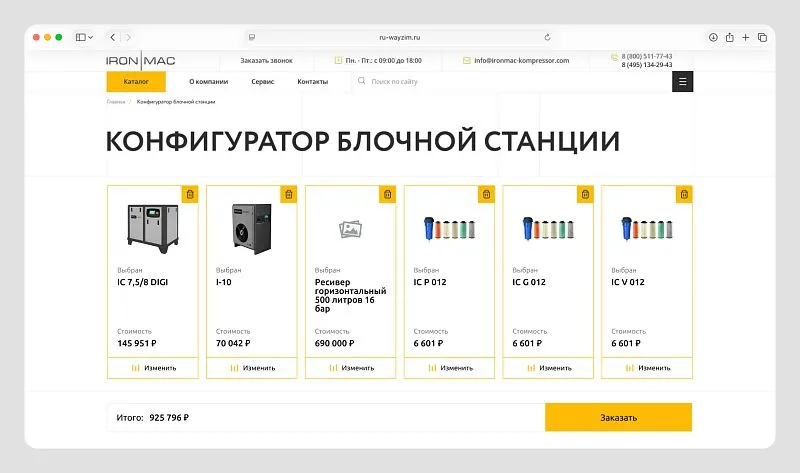Image resolution: width=800 pixels, height=473 pixels.
Task: Focus the Поиск по сайту search field
Action: (512, 82)
